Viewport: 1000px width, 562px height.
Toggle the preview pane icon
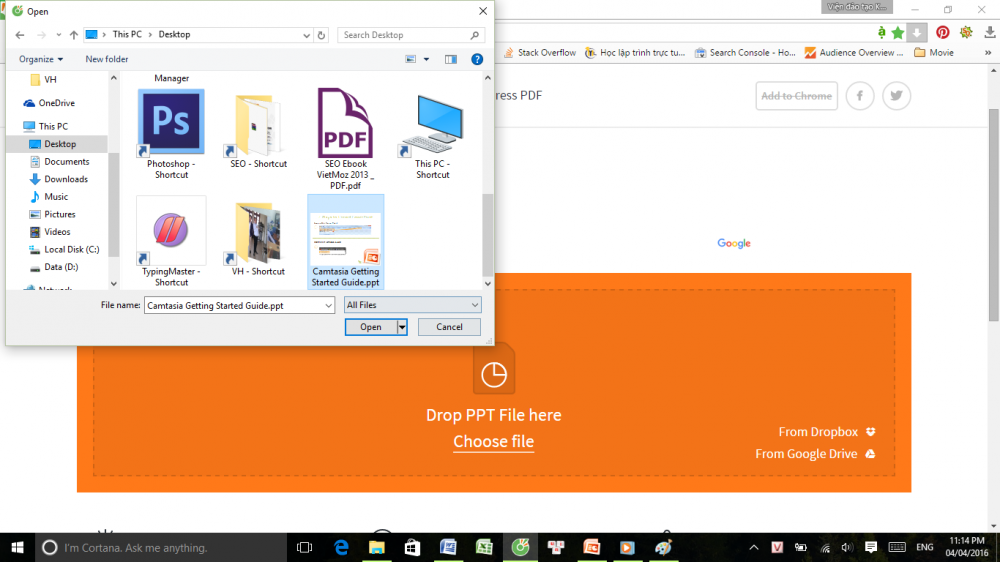(451, 59)
